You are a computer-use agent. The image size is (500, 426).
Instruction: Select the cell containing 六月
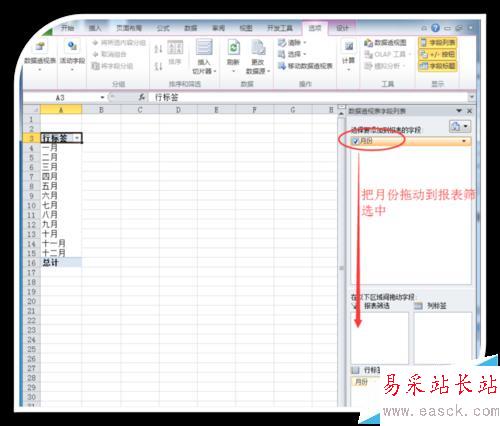pos(61,196)
